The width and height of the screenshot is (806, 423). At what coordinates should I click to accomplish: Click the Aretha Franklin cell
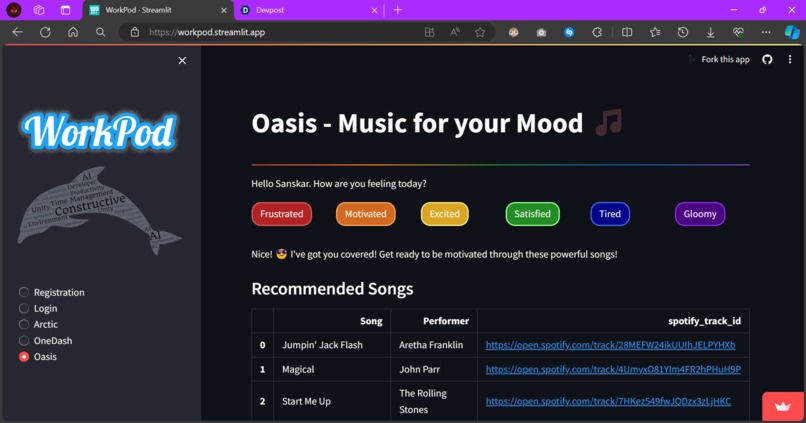[434, 345]
